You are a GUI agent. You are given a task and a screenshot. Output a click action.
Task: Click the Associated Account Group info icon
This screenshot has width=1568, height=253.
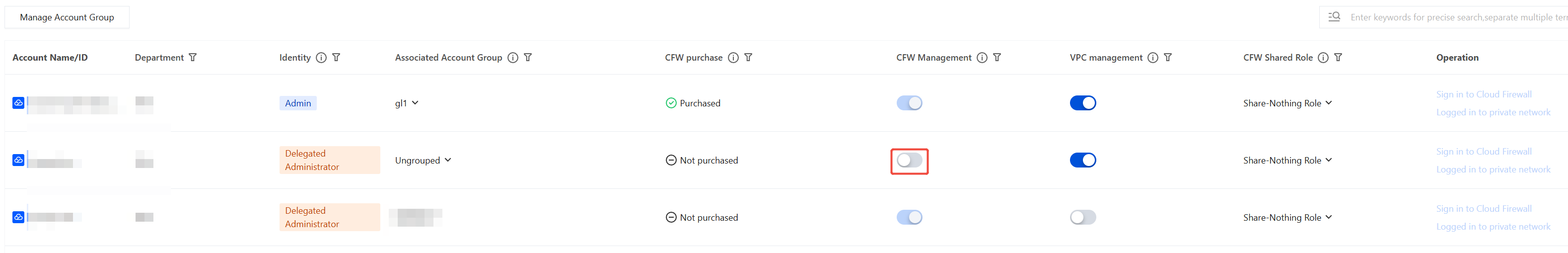point(512,57)
